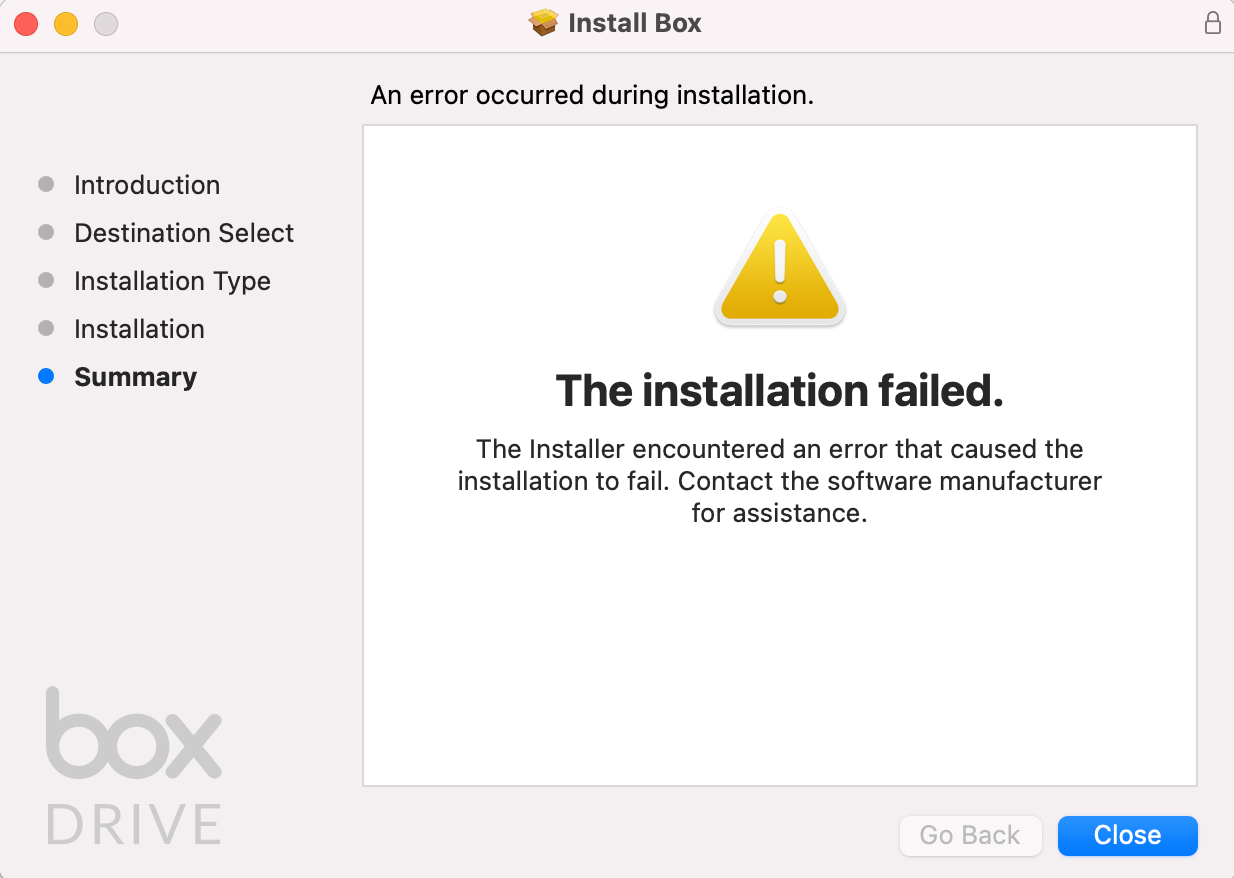Image resolution: width=1234 pixels, height=878 pixels.
Task: Click the "An error occurred during installation" text
Action: 592,95
